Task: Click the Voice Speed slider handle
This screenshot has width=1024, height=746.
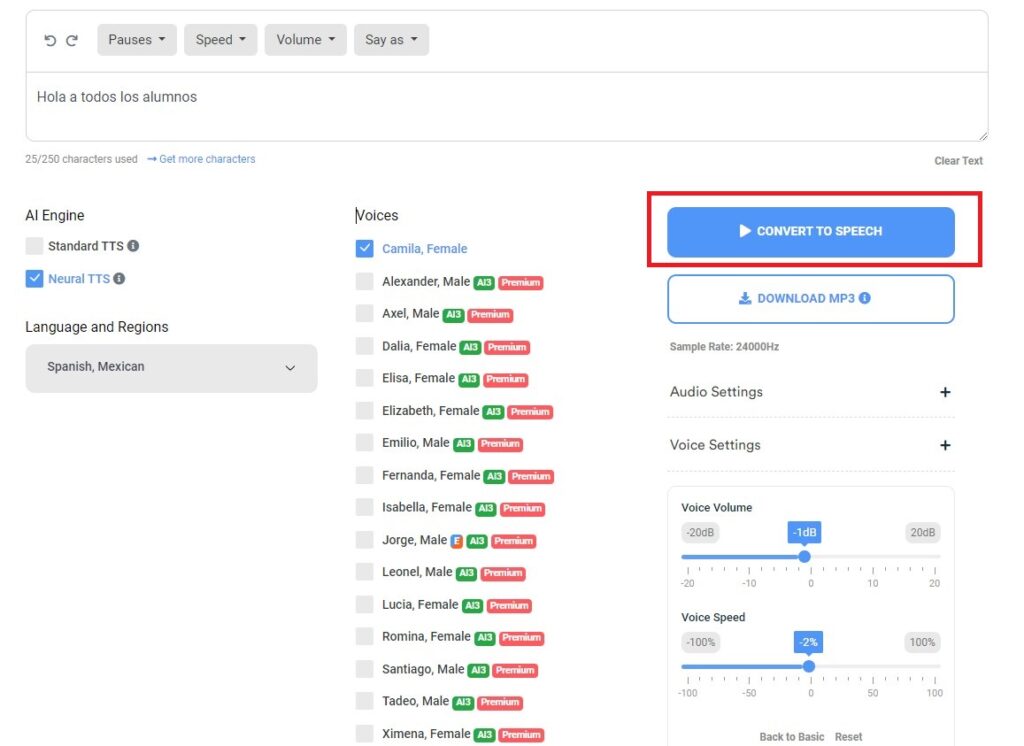Action: click(x=809, y=666)
